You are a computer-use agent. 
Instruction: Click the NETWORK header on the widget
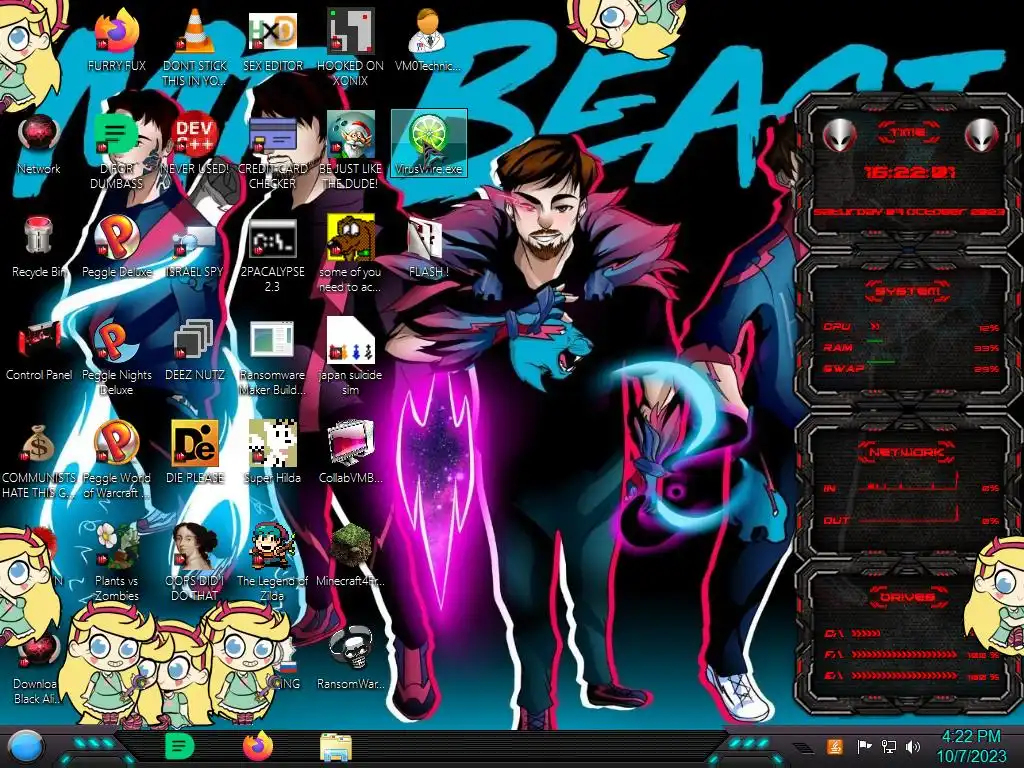[906, 452]
